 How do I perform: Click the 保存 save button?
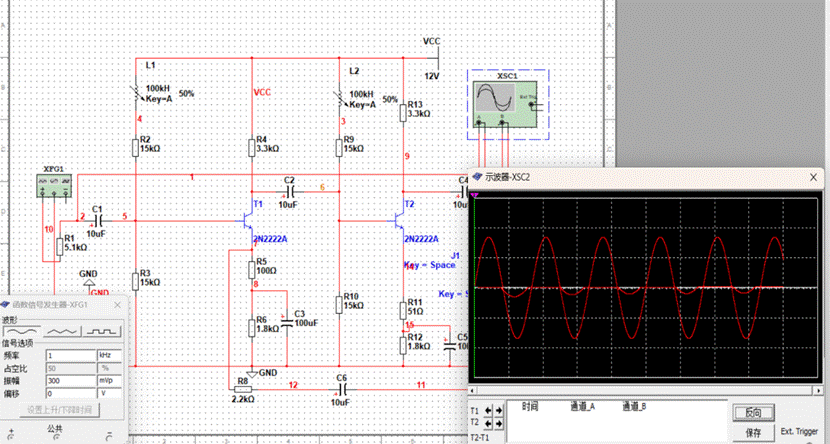coord(753,432)
